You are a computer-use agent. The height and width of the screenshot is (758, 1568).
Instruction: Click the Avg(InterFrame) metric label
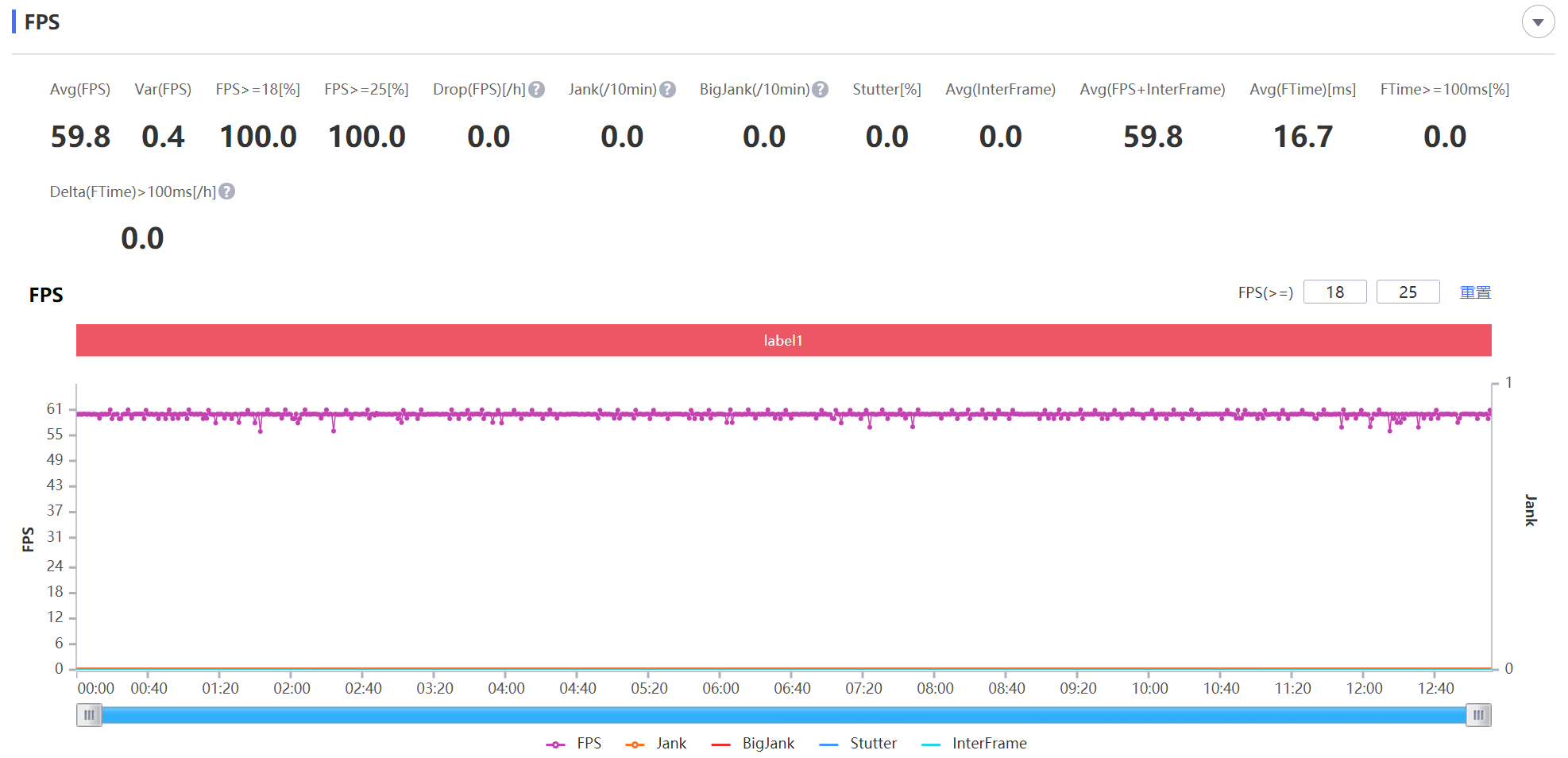pyautogui.click(x=1000, y=90)
